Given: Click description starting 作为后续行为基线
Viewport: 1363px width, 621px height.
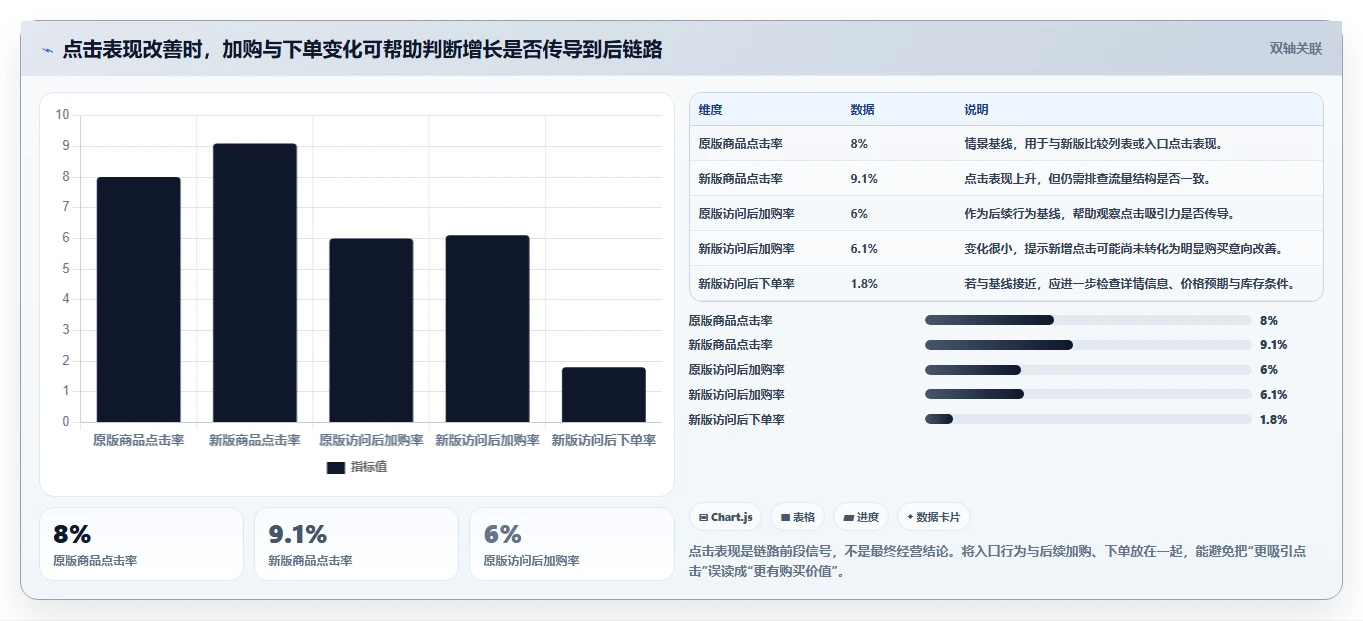Looking at the screenshot, I should (1100, 214).
